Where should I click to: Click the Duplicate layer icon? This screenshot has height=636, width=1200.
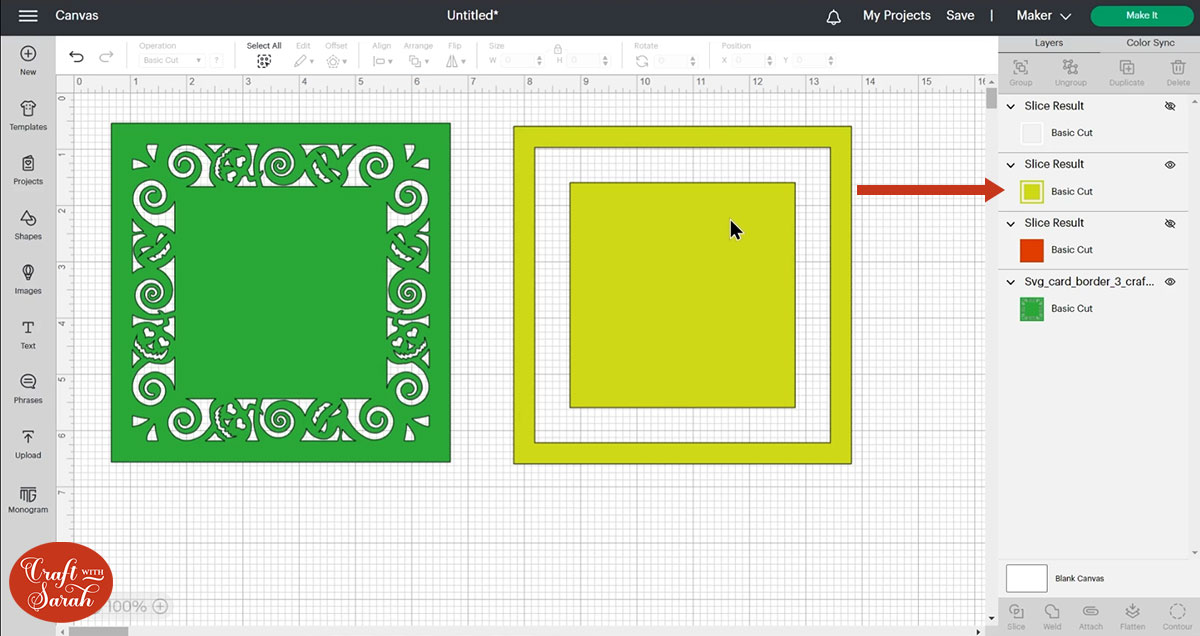pyautogui.click(x=1127, y=67)
